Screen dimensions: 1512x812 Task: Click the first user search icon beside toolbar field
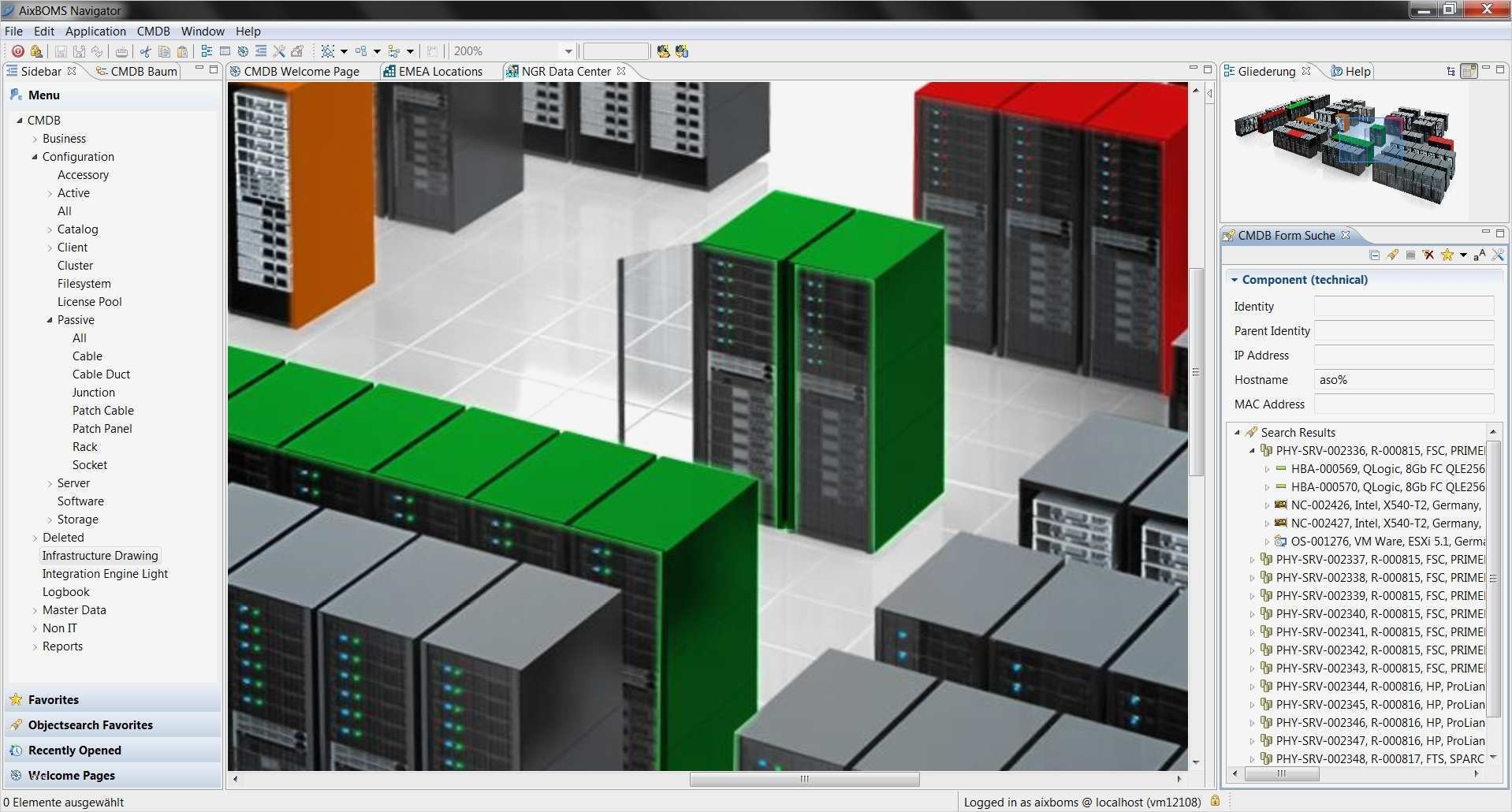click(x=664, y=51)
